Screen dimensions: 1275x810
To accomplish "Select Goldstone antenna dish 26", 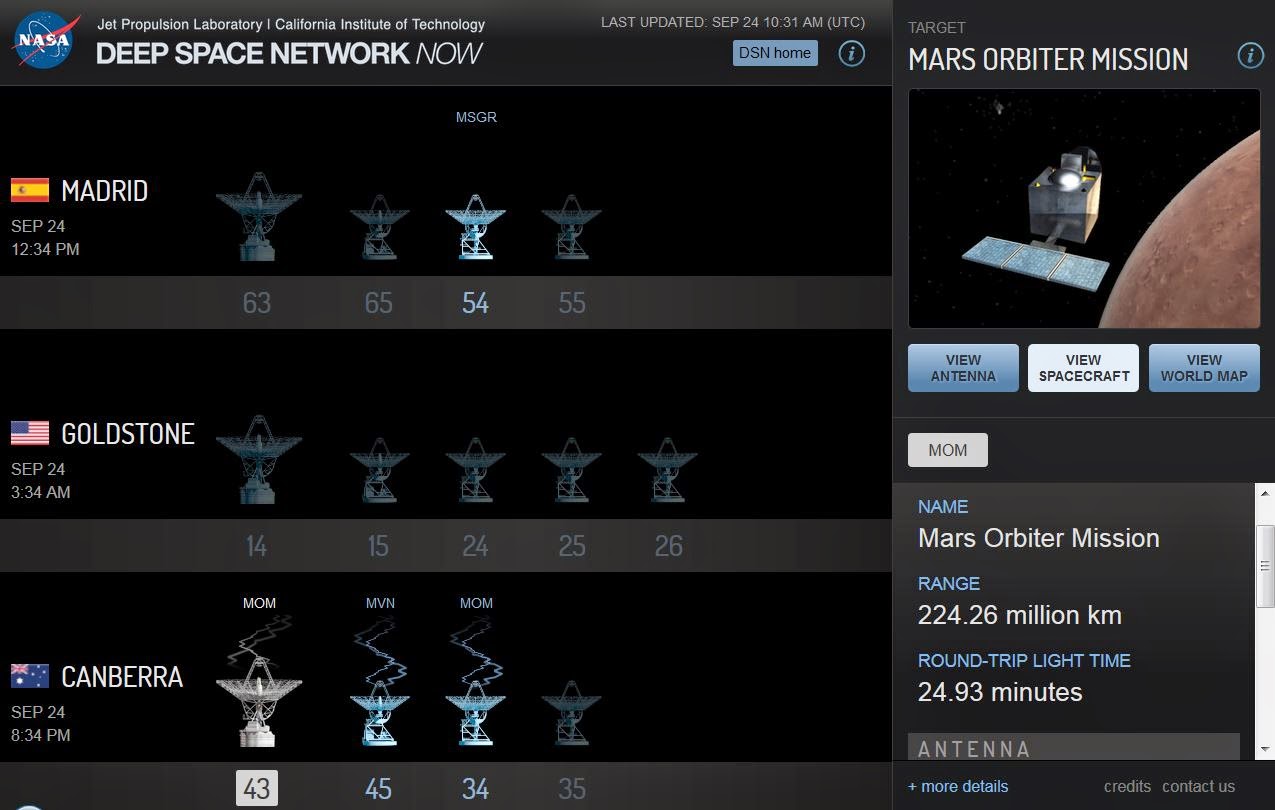I will point(667,470).
